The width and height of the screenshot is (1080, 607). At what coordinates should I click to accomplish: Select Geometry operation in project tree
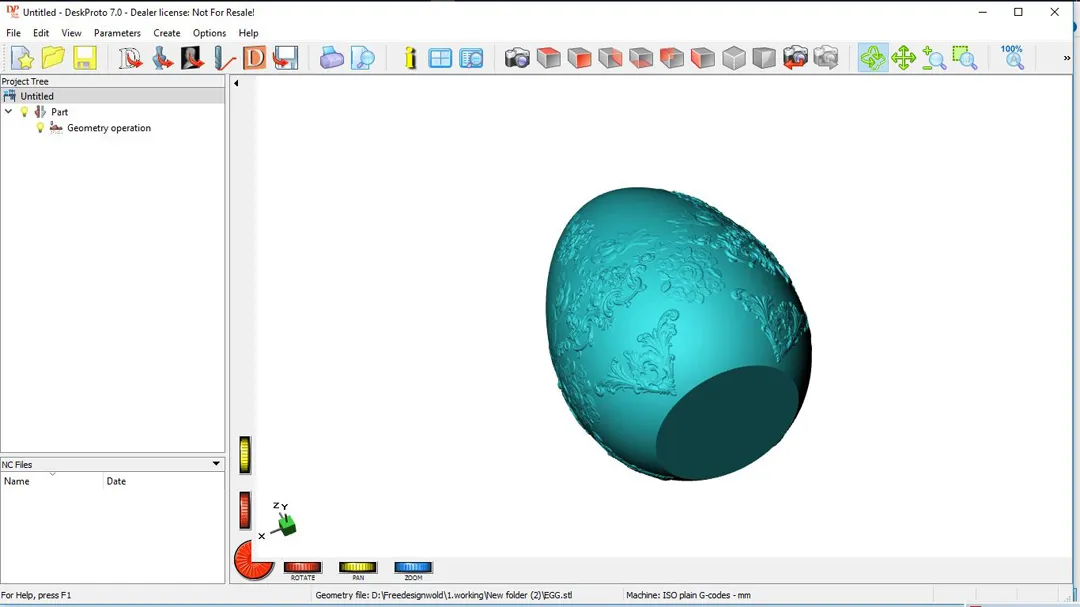[108, 128]
